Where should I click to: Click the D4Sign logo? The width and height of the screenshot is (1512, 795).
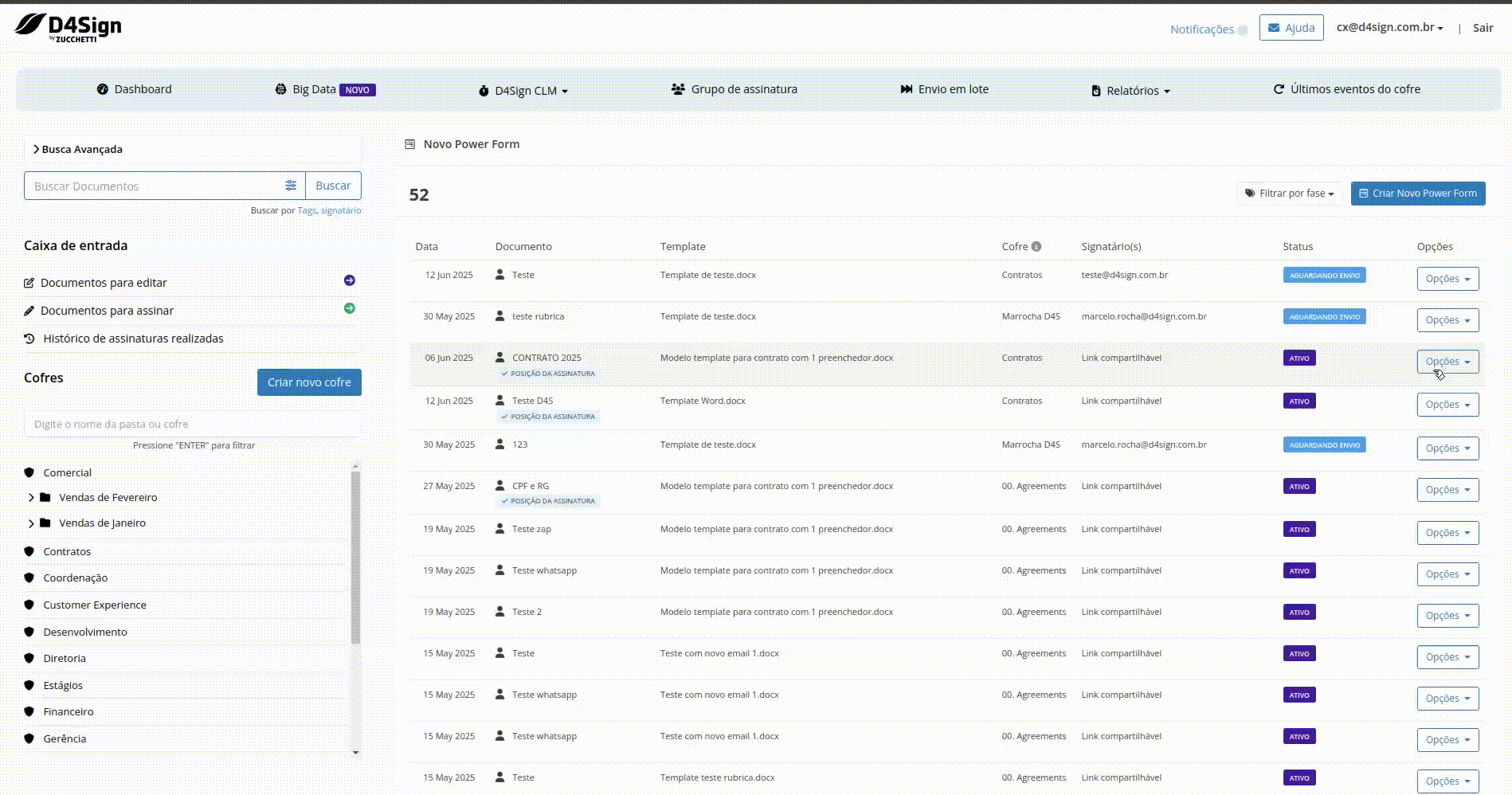69,28
